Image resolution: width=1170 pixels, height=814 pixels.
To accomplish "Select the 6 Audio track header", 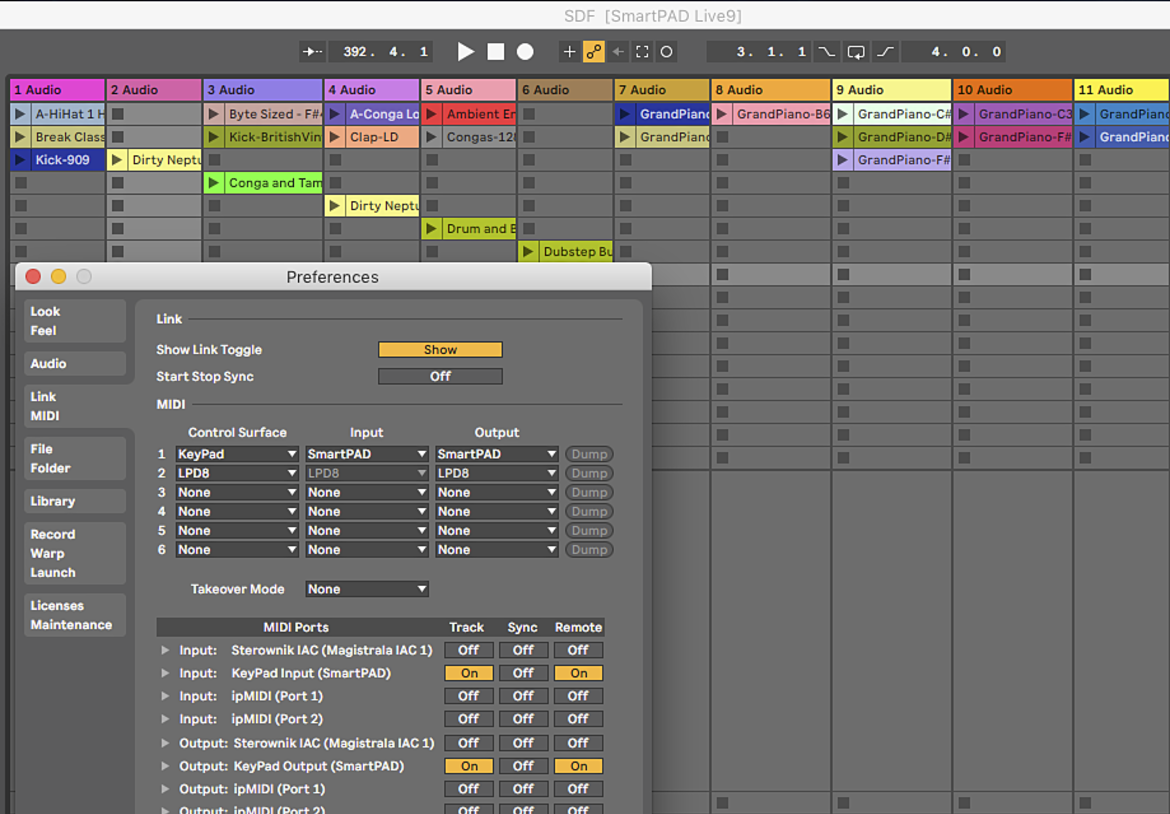I will pos(565,90).
